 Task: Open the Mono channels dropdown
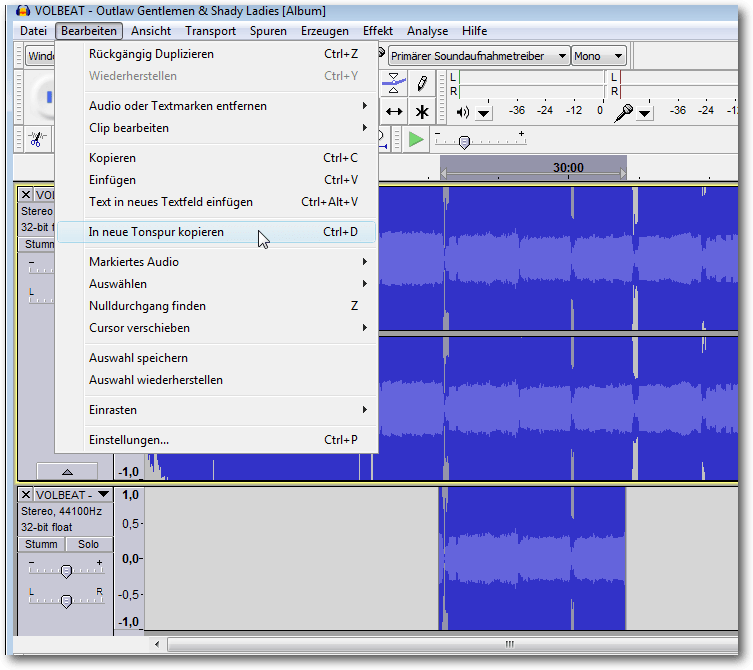(598, 56)
